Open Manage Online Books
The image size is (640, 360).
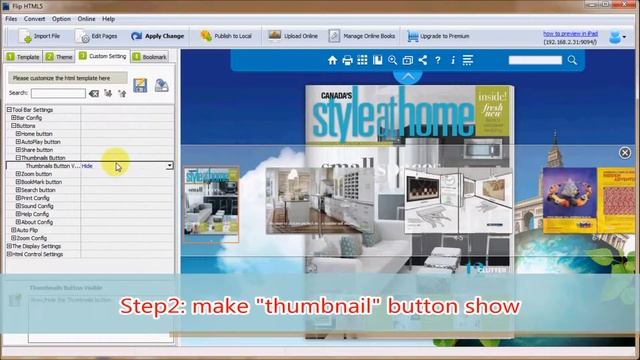point(362,36)
